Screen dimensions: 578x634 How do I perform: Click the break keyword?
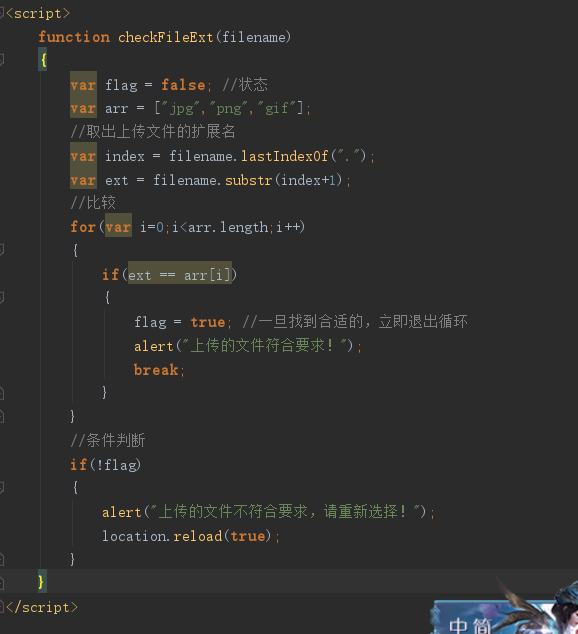(x=156, y=370)
